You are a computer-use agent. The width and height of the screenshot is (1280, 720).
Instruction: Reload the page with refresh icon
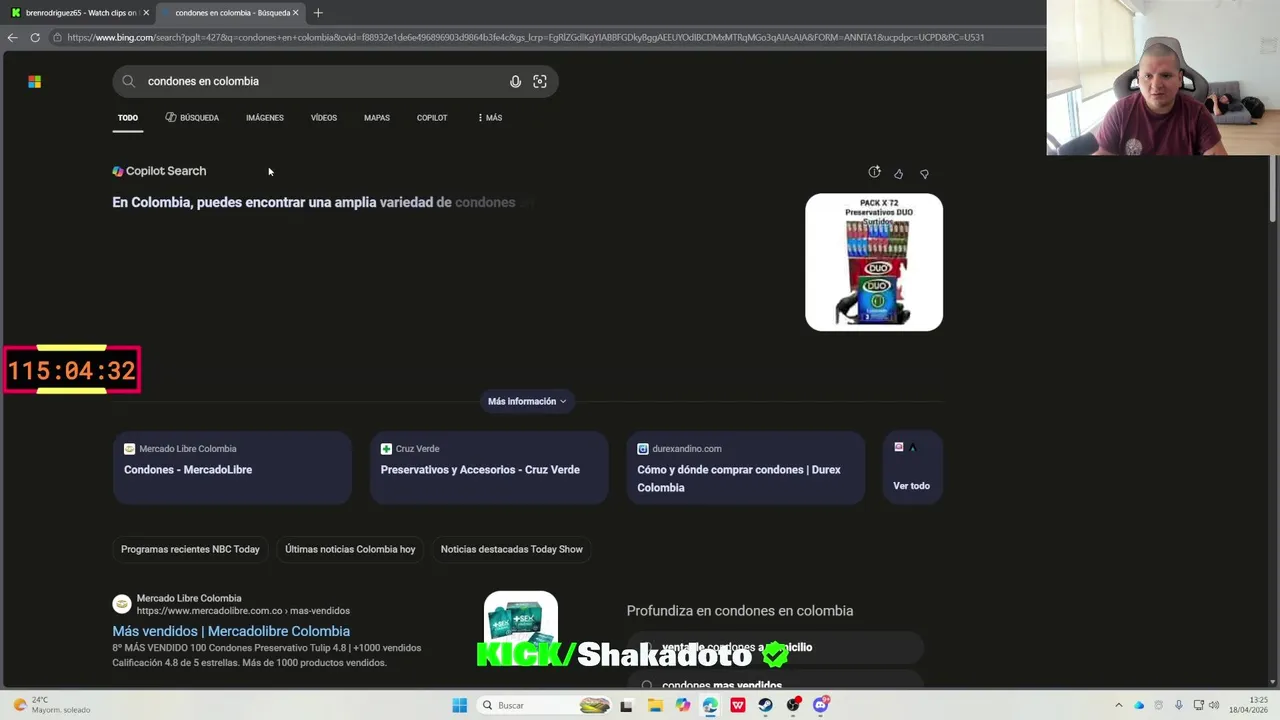pyautogui.click(x=35, y=37)
